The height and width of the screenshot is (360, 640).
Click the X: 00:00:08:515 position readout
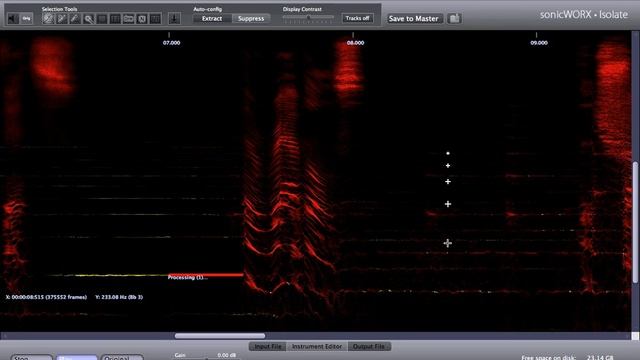(46, 297)
